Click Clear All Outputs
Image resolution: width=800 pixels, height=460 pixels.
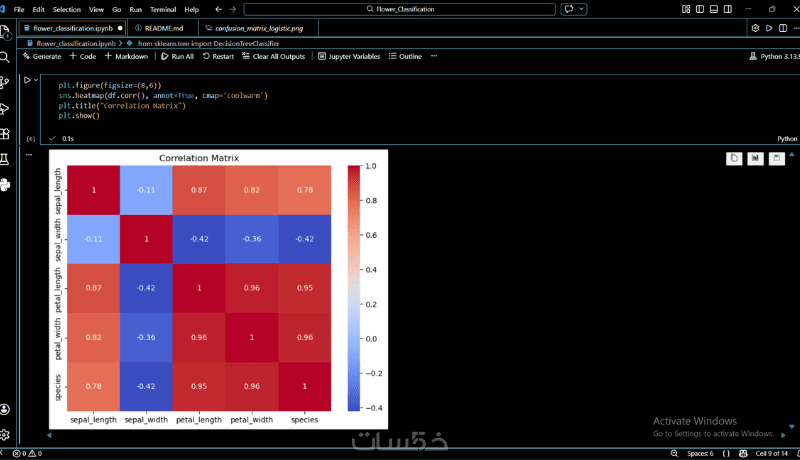point(273,56)
